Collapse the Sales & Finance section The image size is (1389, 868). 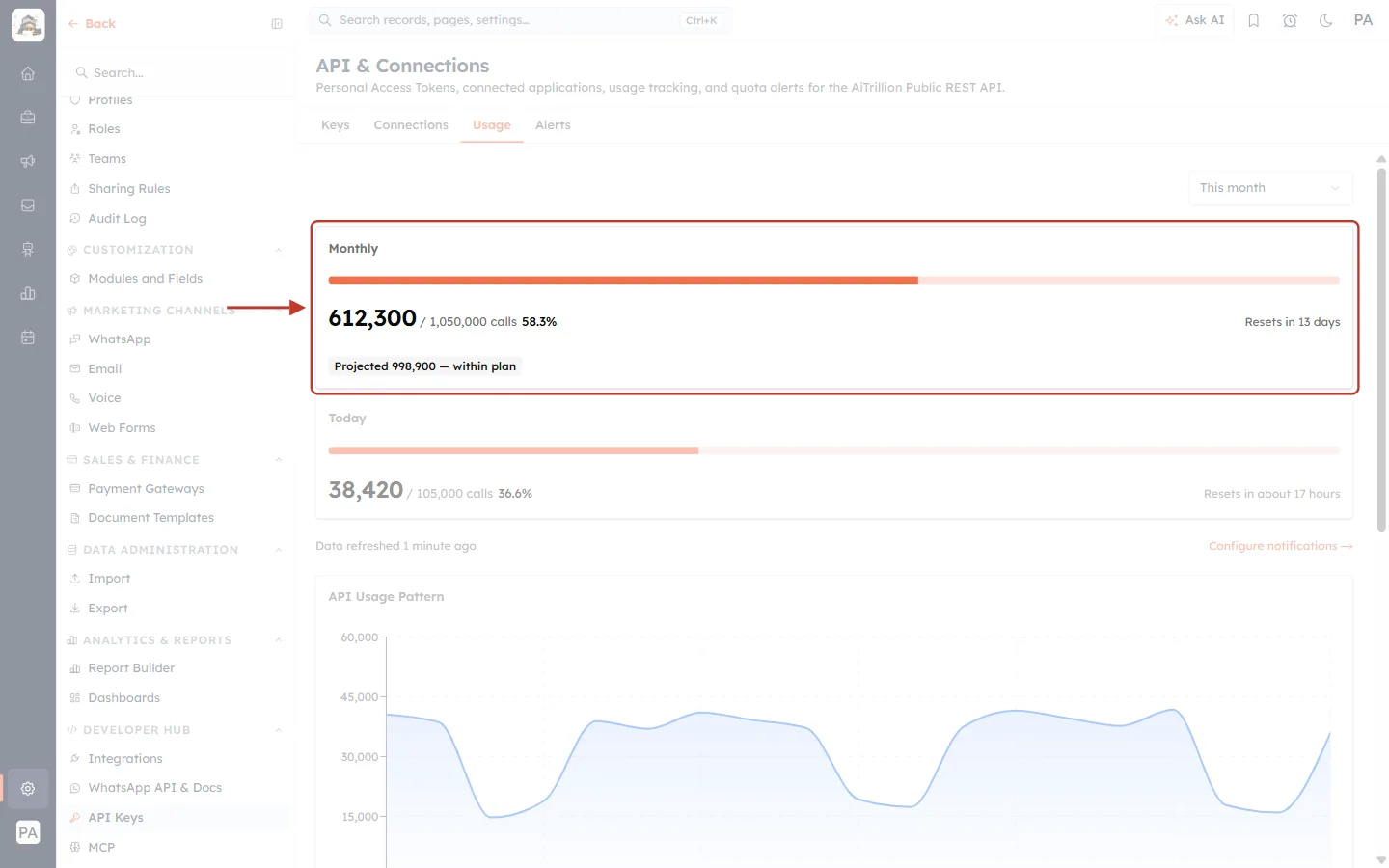point(279,460)
